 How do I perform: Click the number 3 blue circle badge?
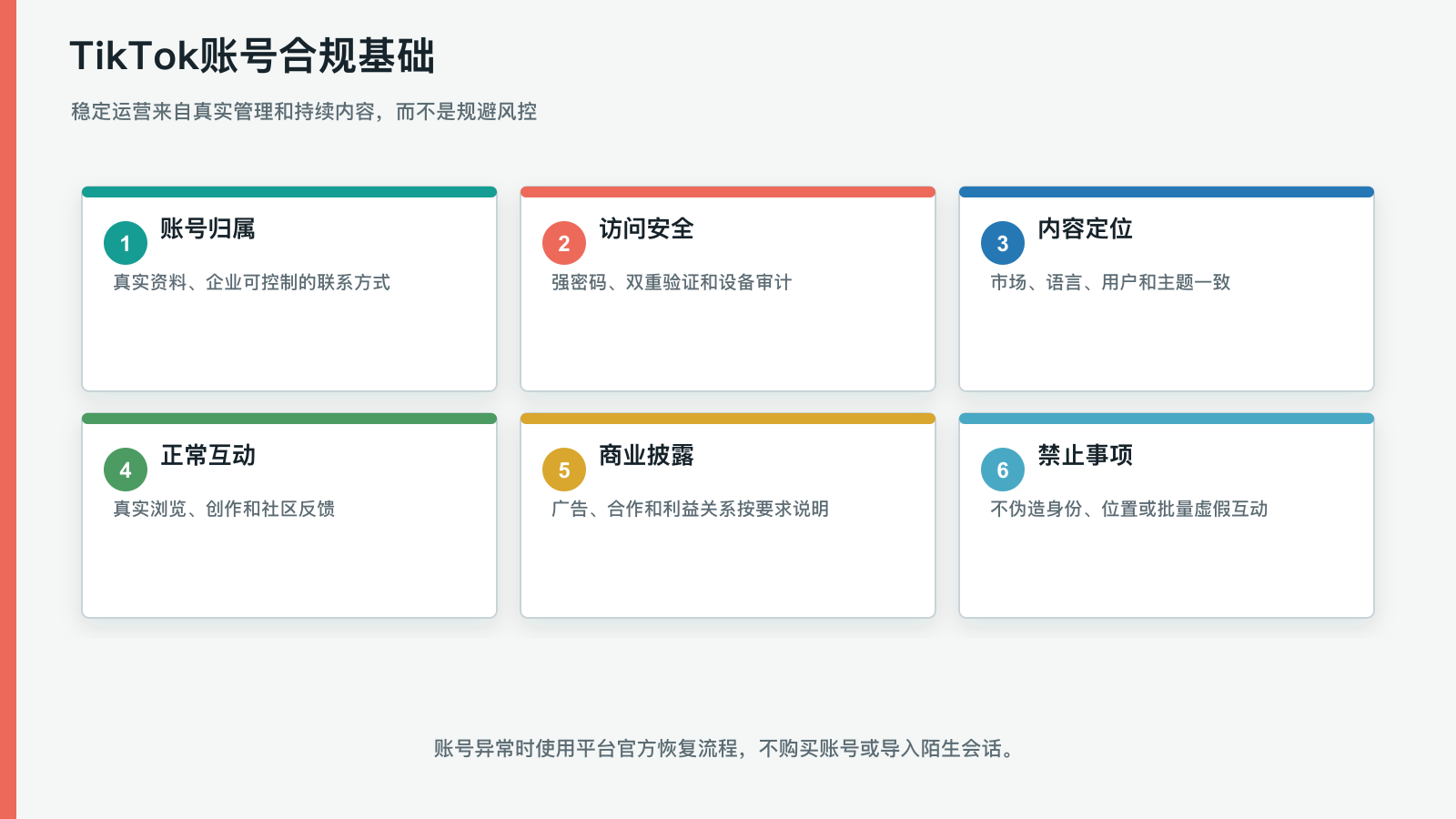1003,243
